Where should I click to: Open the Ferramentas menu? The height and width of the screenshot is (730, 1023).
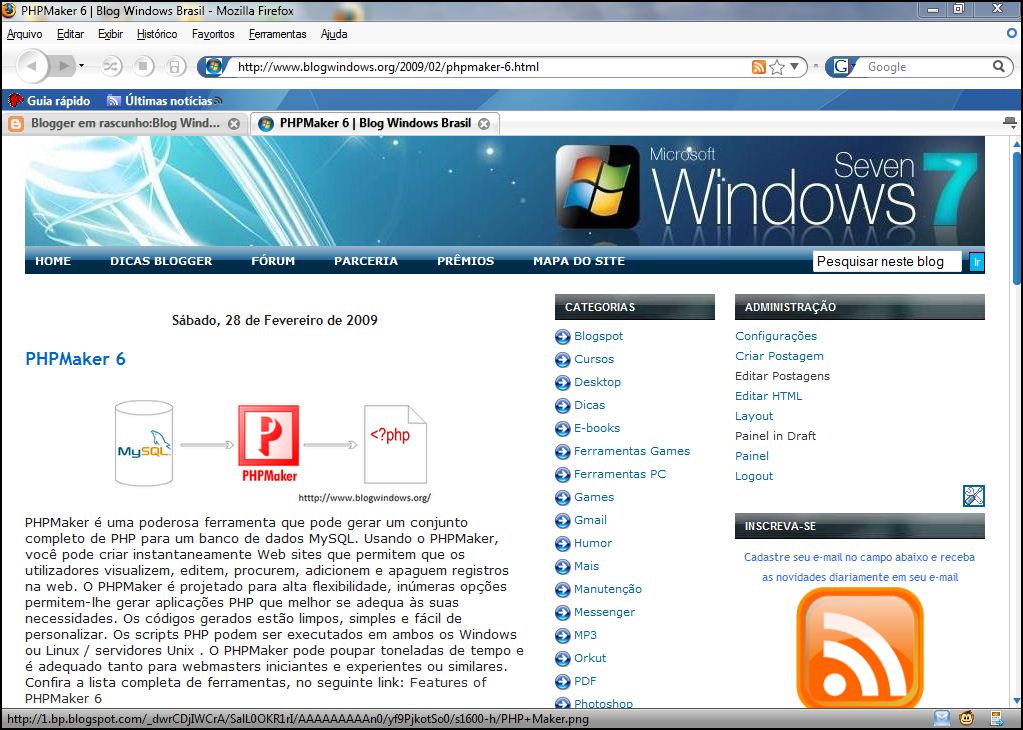pos(277,34)
